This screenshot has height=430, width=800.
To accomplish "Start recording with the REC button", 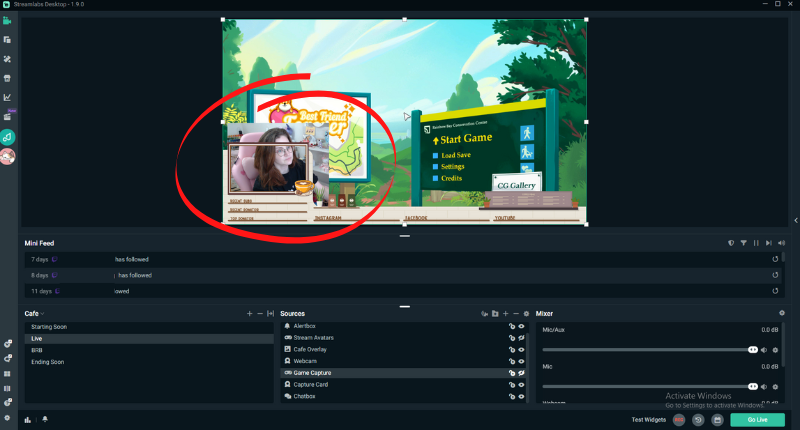I will coord(679,420).
